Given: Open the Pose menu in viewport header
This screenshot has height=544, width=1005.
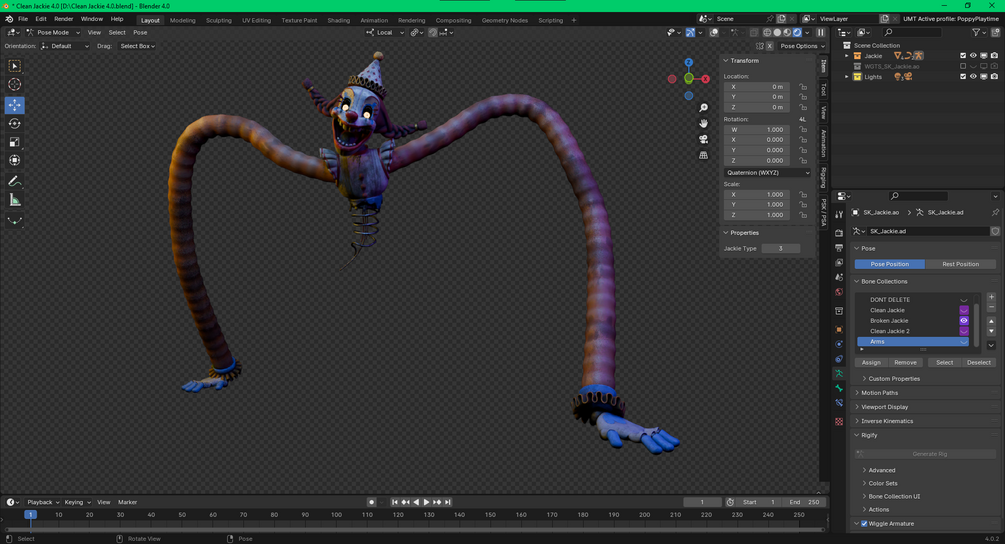Looking at the screenshot, I should point(140,32).
